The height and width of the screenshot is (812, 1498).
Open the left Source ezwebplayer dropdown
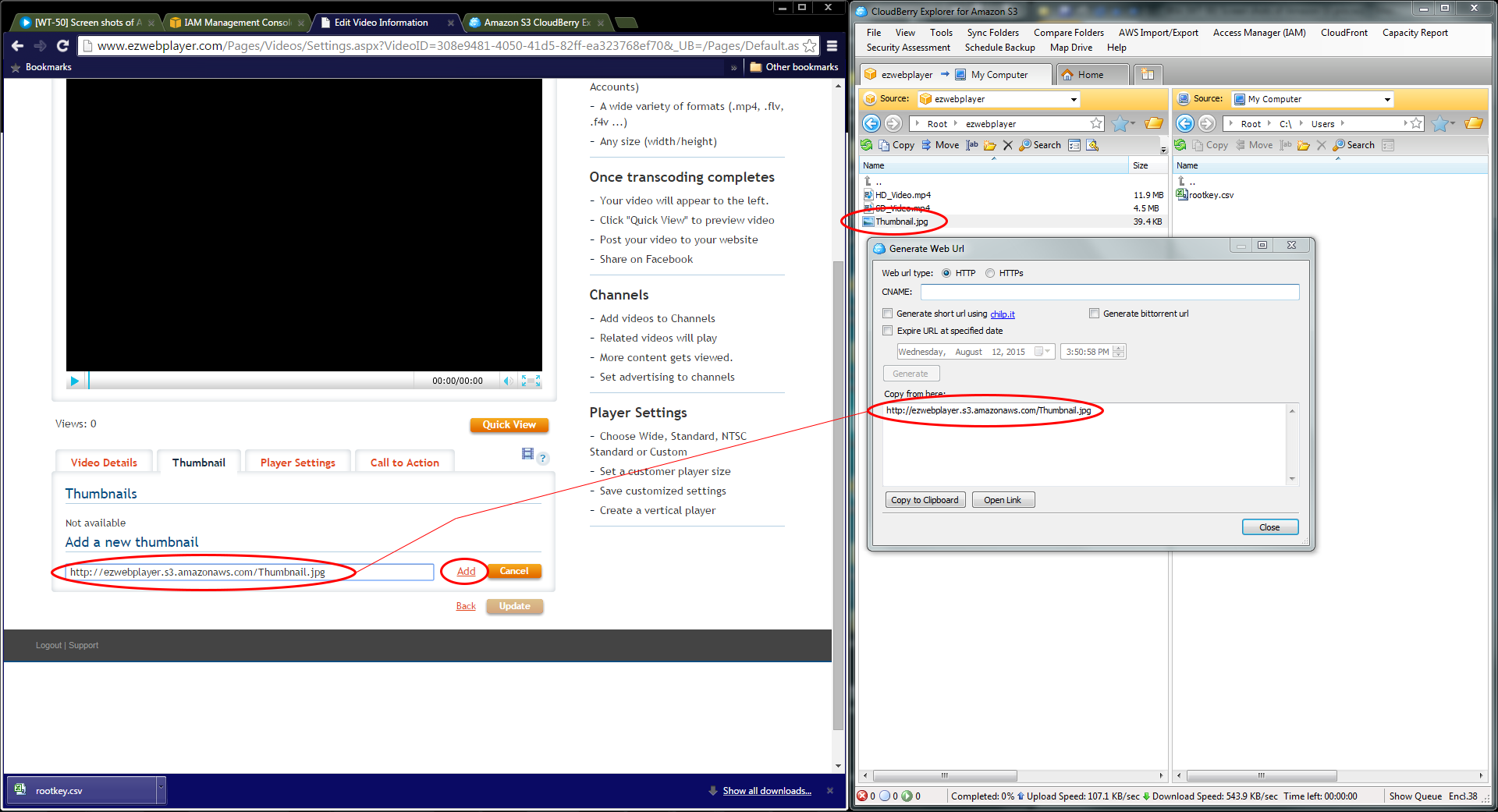point(1074,99)
